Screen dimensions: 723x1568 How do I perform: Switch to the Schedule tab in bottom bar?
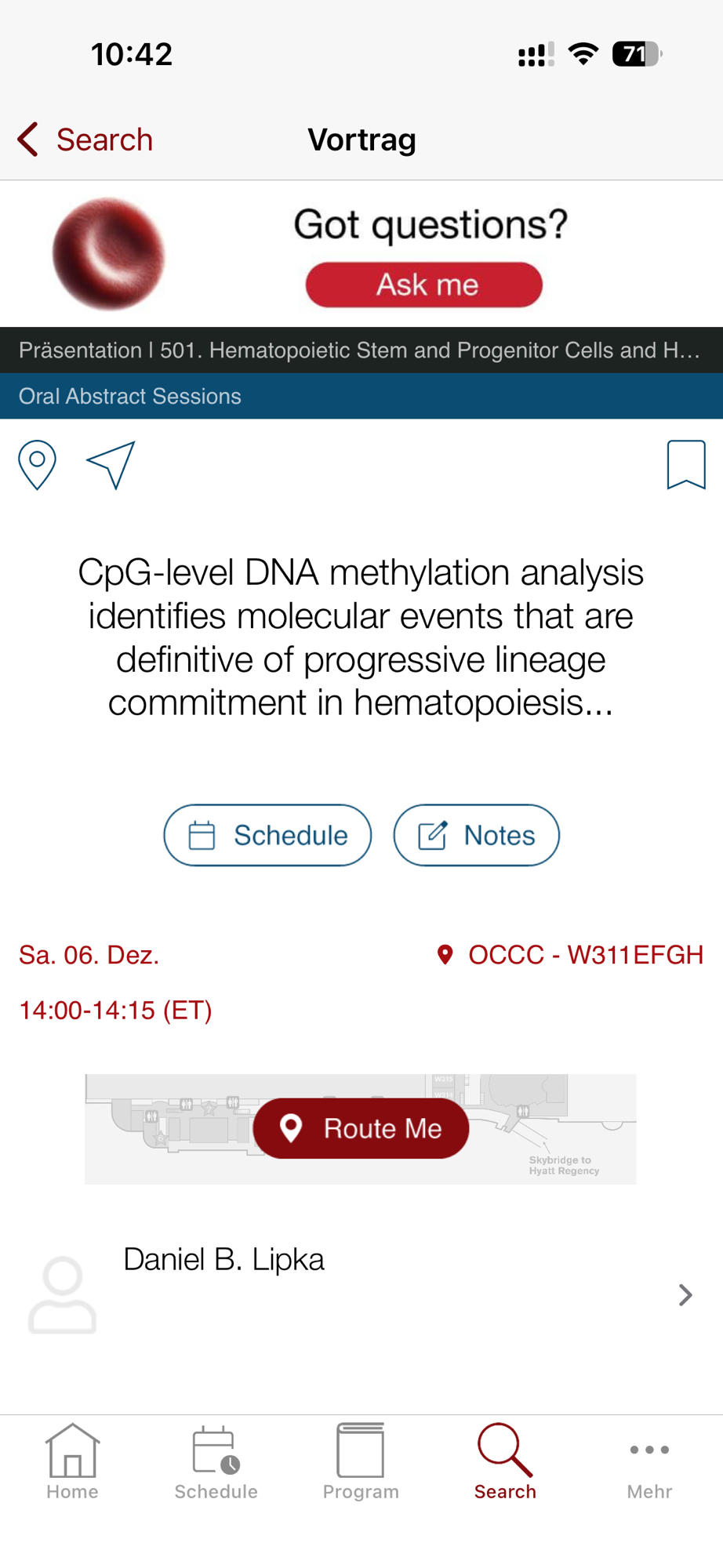click(216, 1462)
